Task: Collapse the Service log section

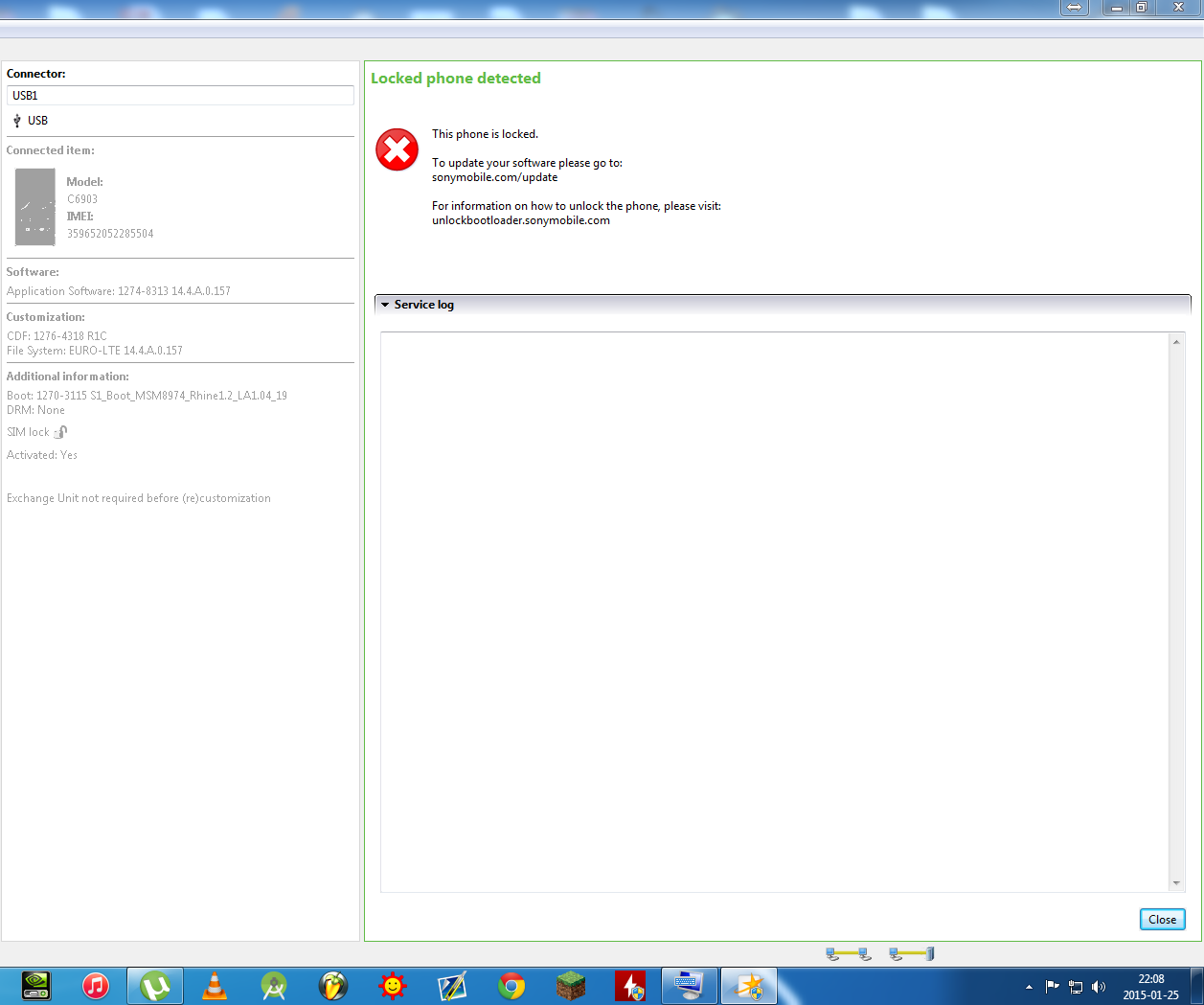Action: coord(385,305)
